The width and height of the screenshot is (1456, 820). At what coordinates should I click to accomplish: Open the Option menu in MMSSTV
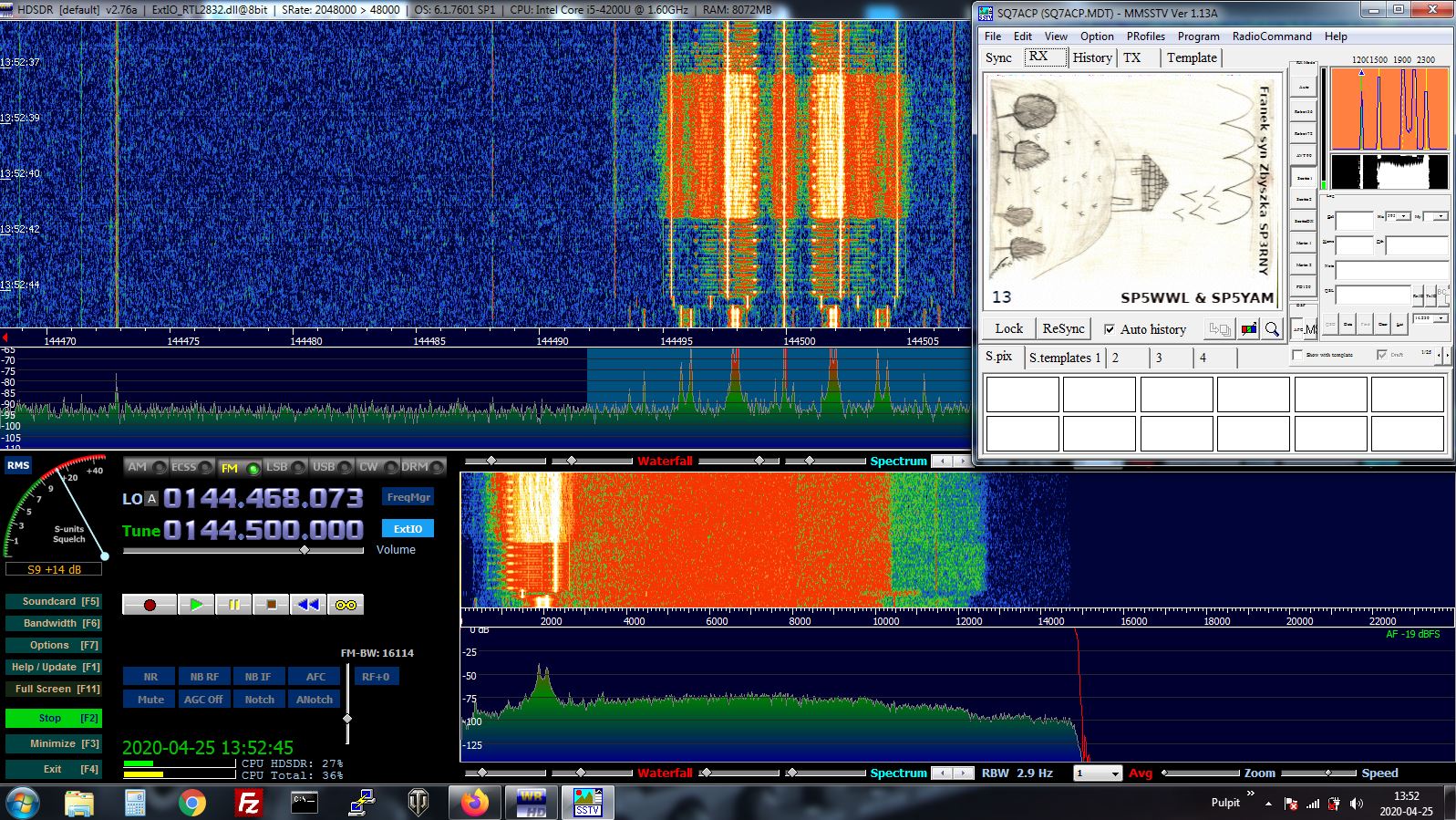click(1097, 36)
